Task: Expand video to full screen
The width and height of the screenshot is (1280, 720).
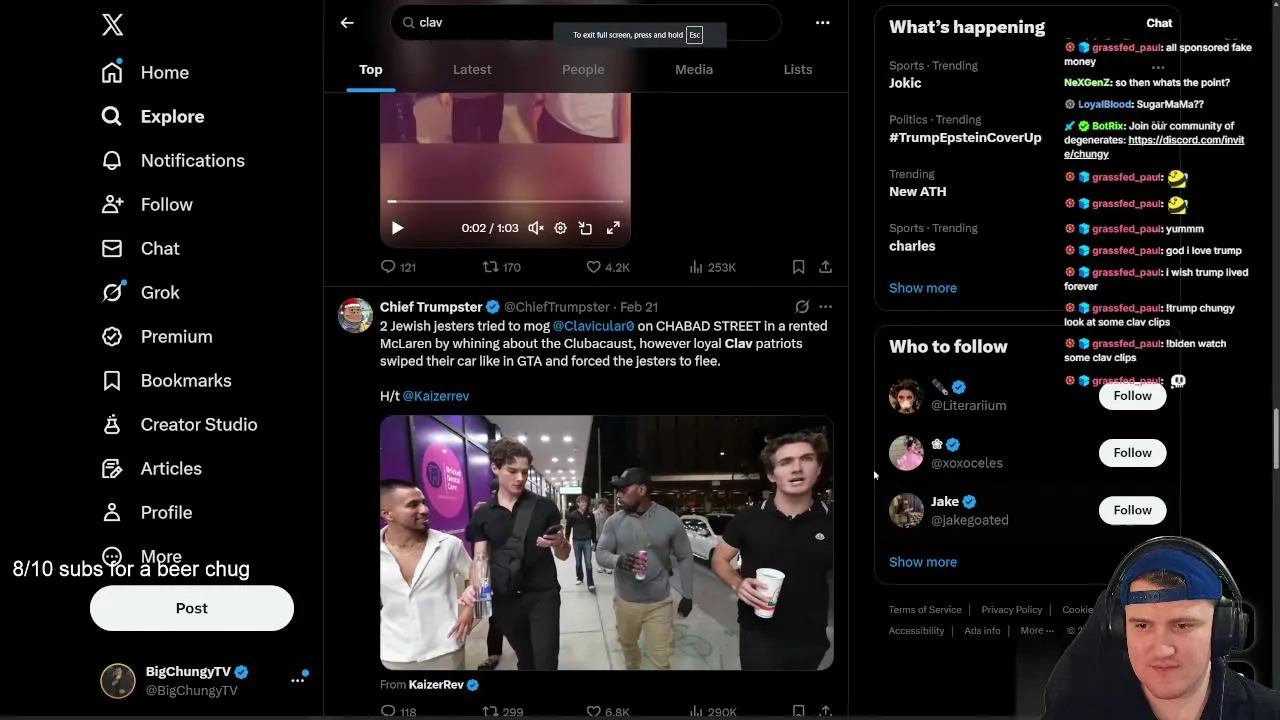Action: point(613,228)
